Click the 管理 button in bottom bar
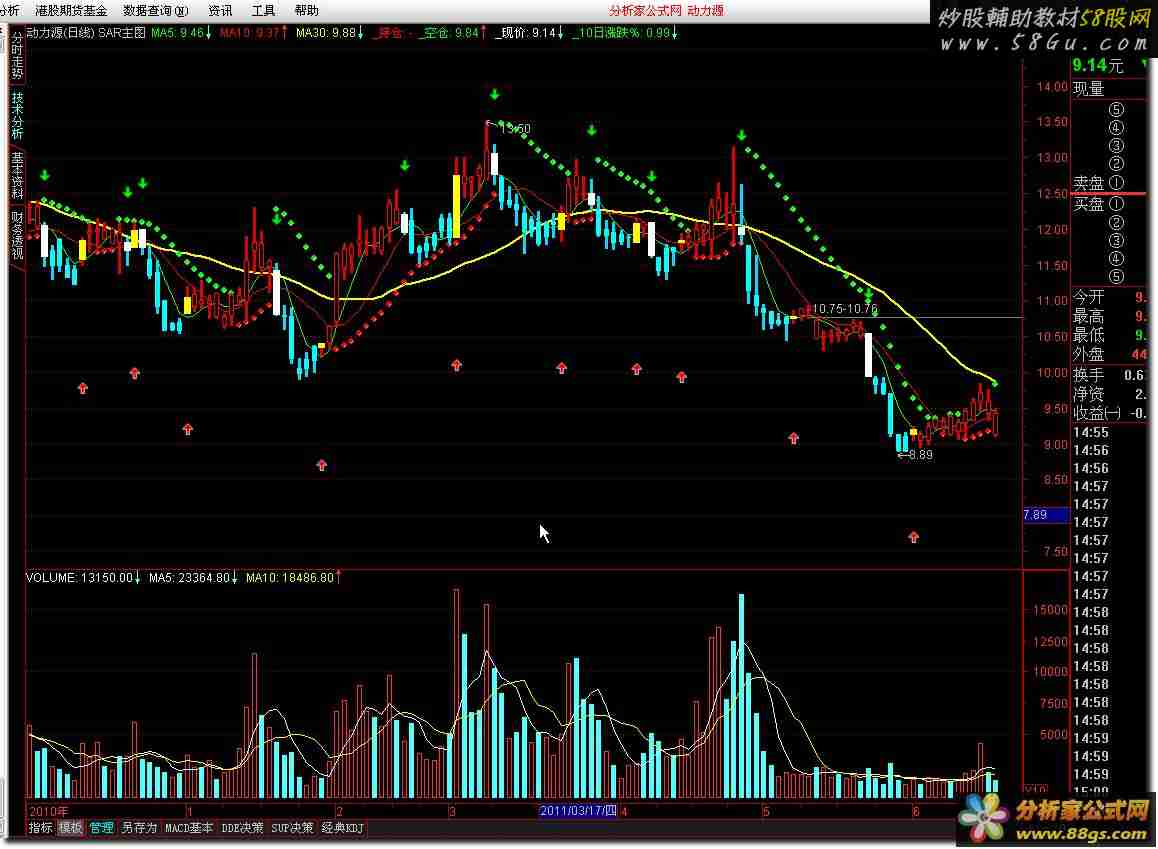The width and height of the screenshot is (1158, 849). [101, 828]
